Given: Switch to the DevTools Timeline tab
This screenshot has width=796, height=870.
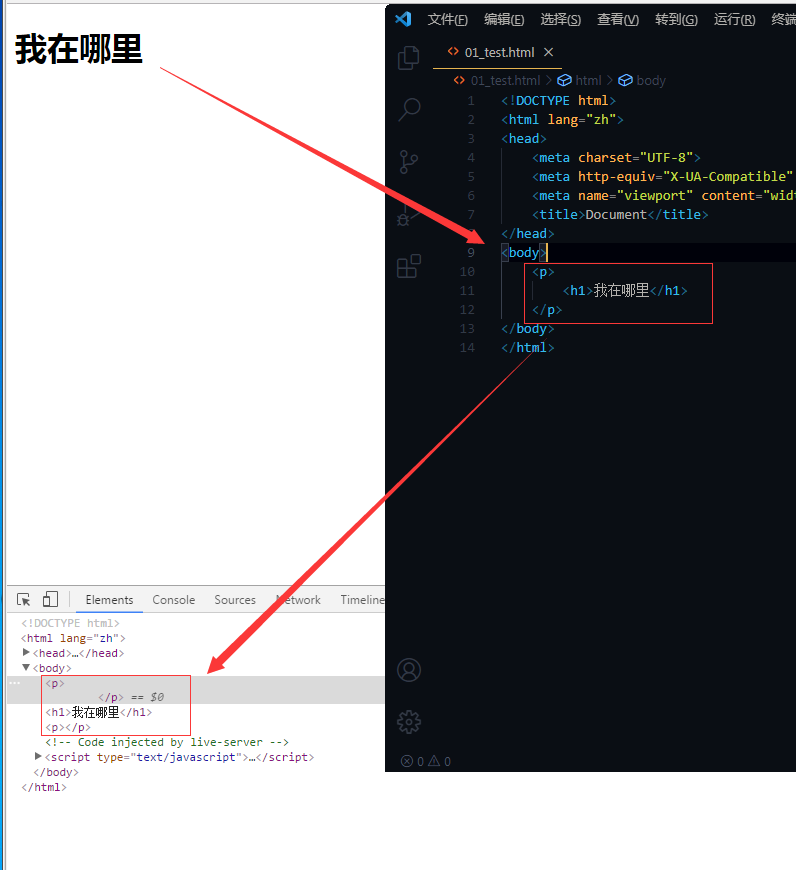Looking at the screenshot, I should pos(362,600).
